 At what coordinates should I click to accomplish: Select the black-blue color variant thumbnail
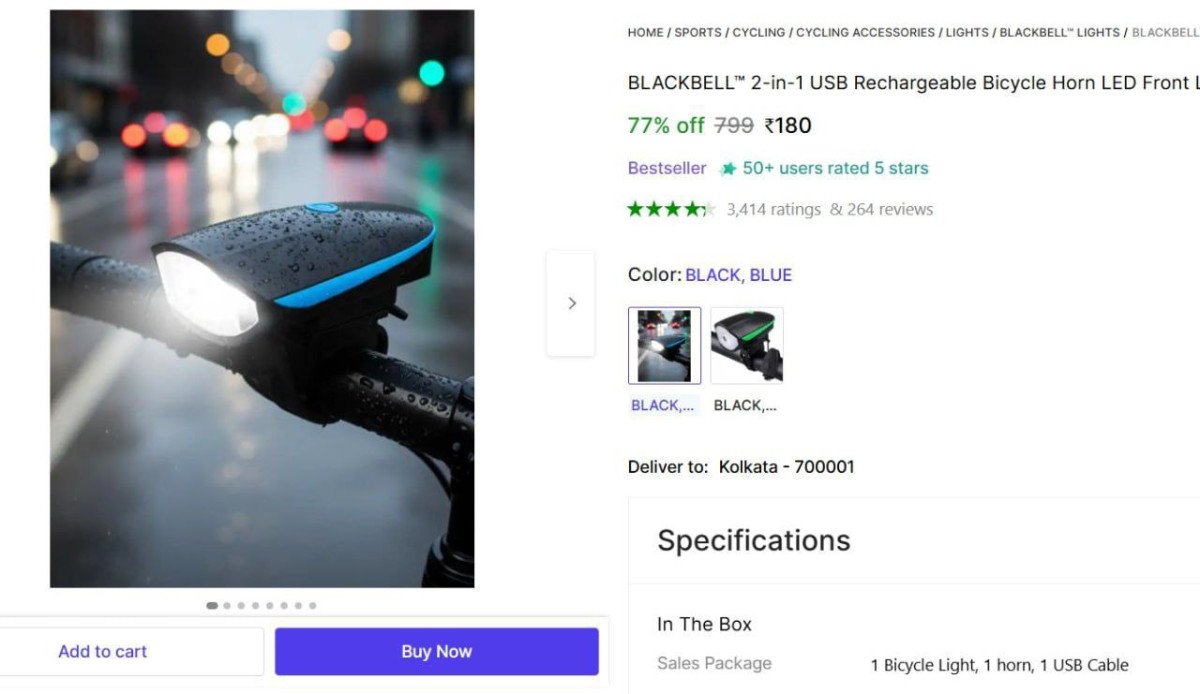(x=664, y=346)
